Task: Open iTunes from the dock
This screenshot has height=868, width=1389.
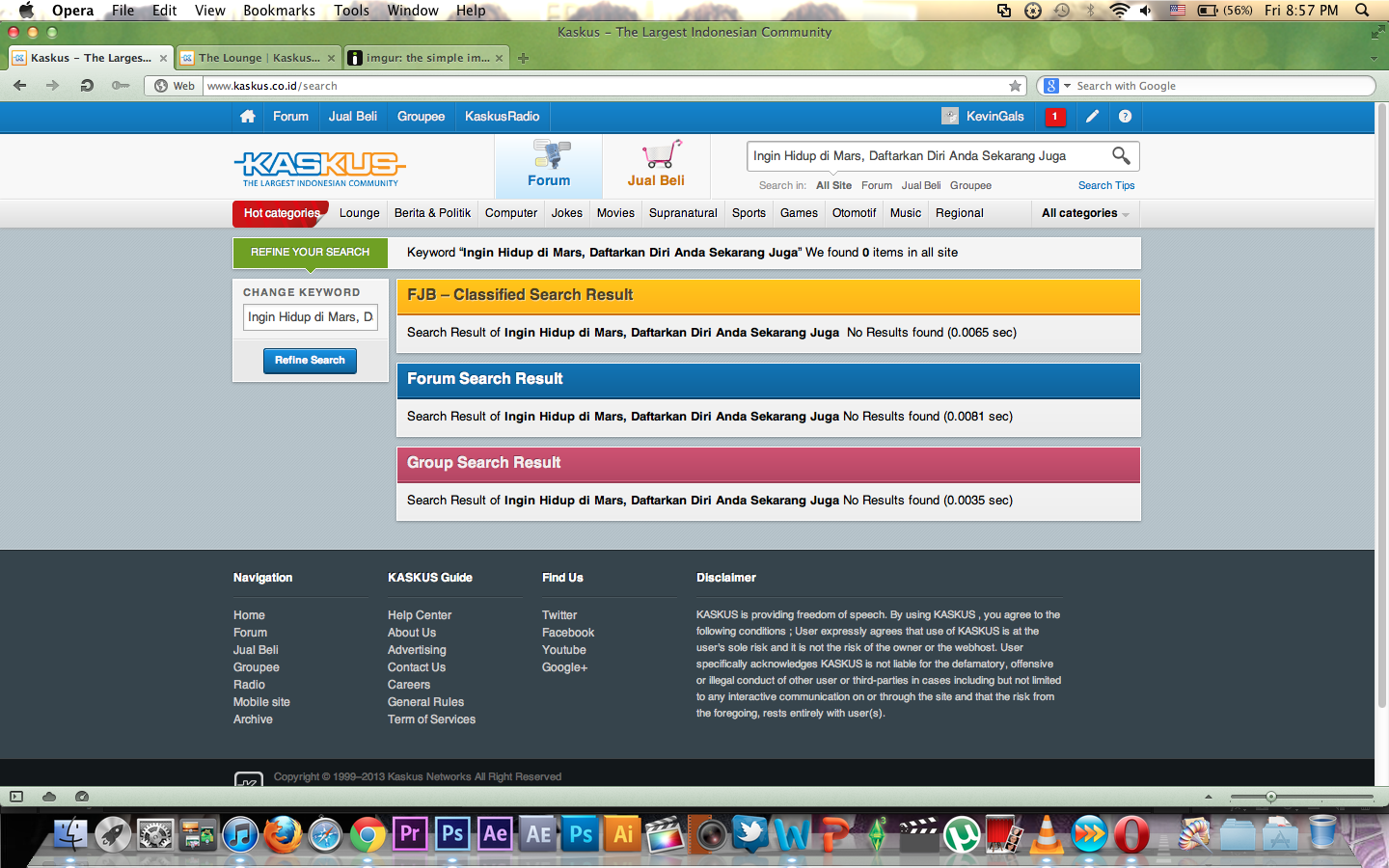Action: point(240,834)
